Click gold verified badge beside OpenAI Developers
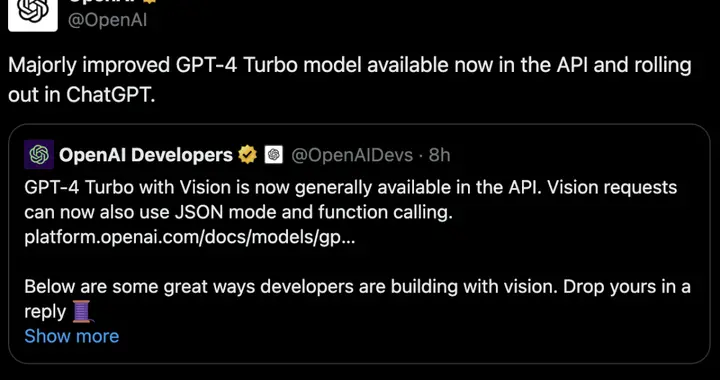The image size is (720, 380). [248, 156]
